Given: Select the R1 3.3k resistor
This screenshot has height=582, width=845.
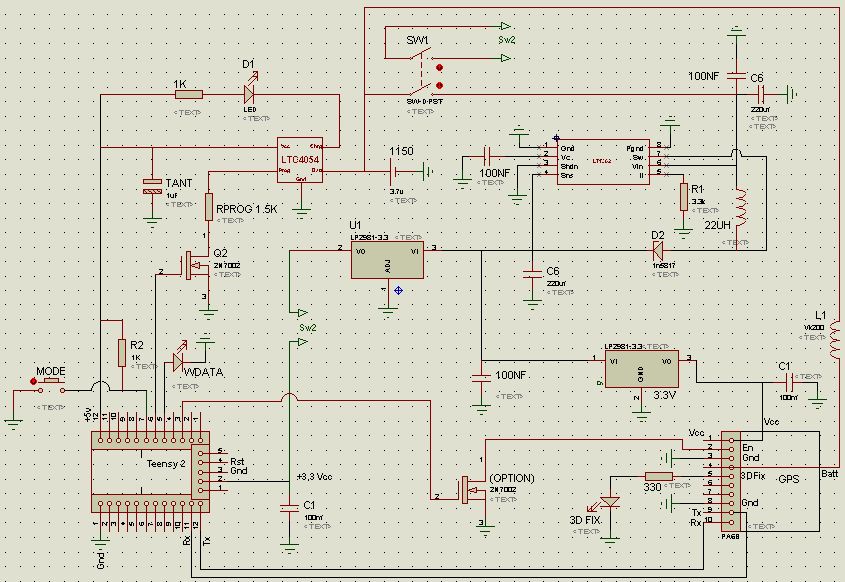Looking at the screenshot, I should coord(683,197).
